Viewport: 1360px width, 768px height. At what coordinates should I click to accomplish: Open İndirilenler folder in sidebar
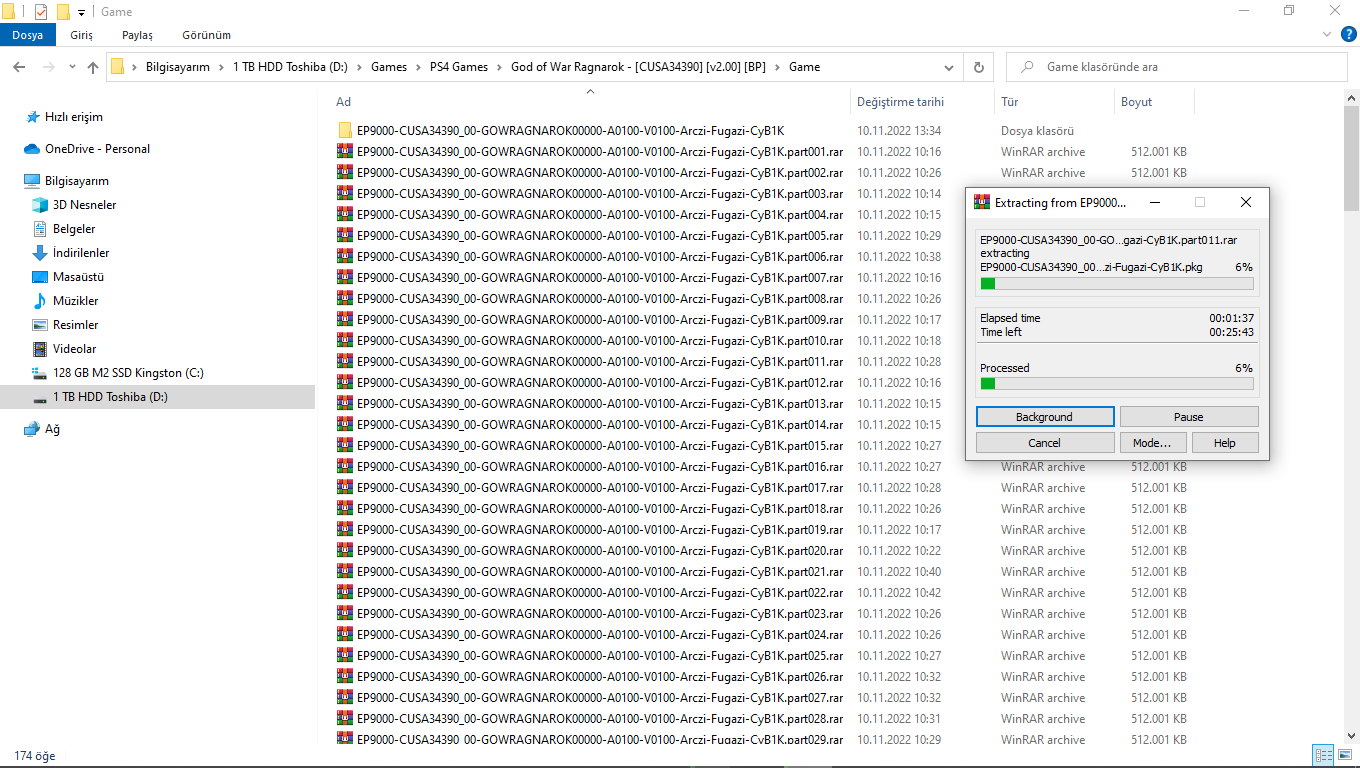click(81, 253)
